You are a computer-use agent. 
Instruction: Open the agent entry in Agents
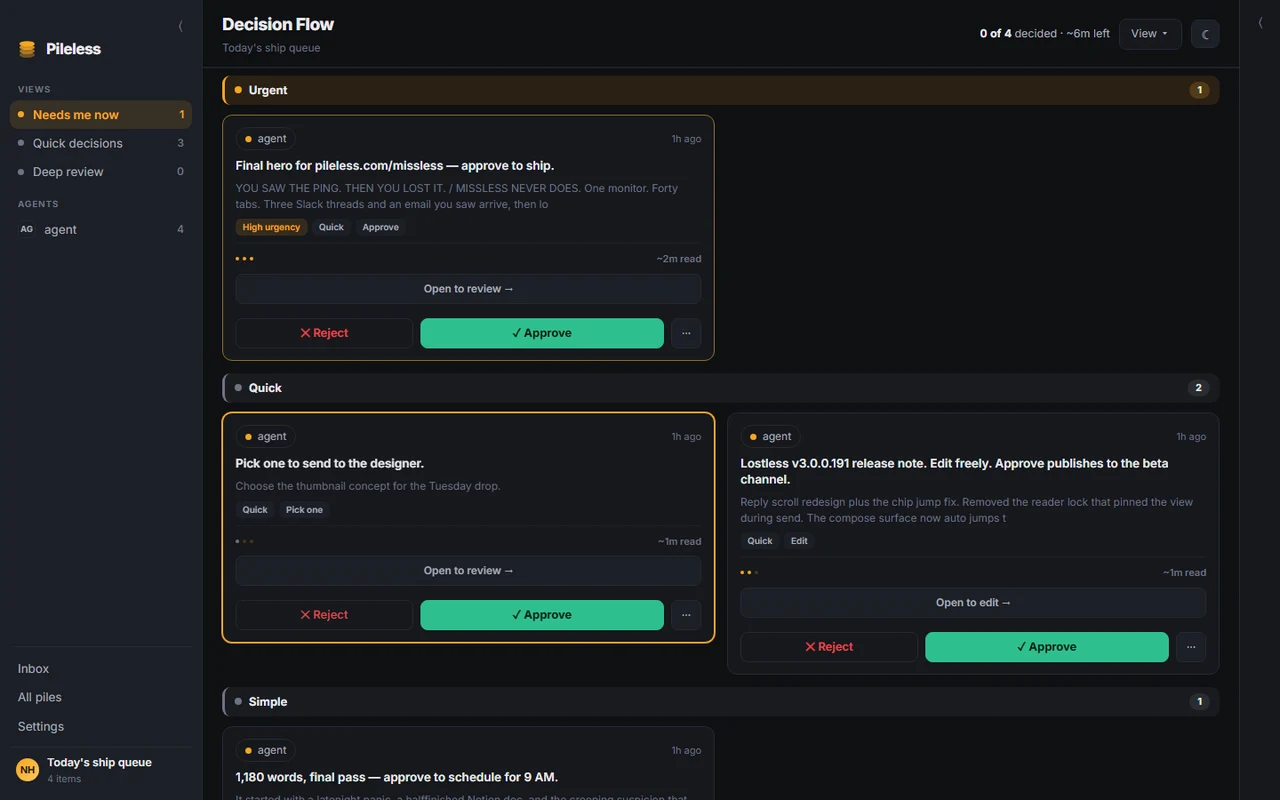click(101, 229)
